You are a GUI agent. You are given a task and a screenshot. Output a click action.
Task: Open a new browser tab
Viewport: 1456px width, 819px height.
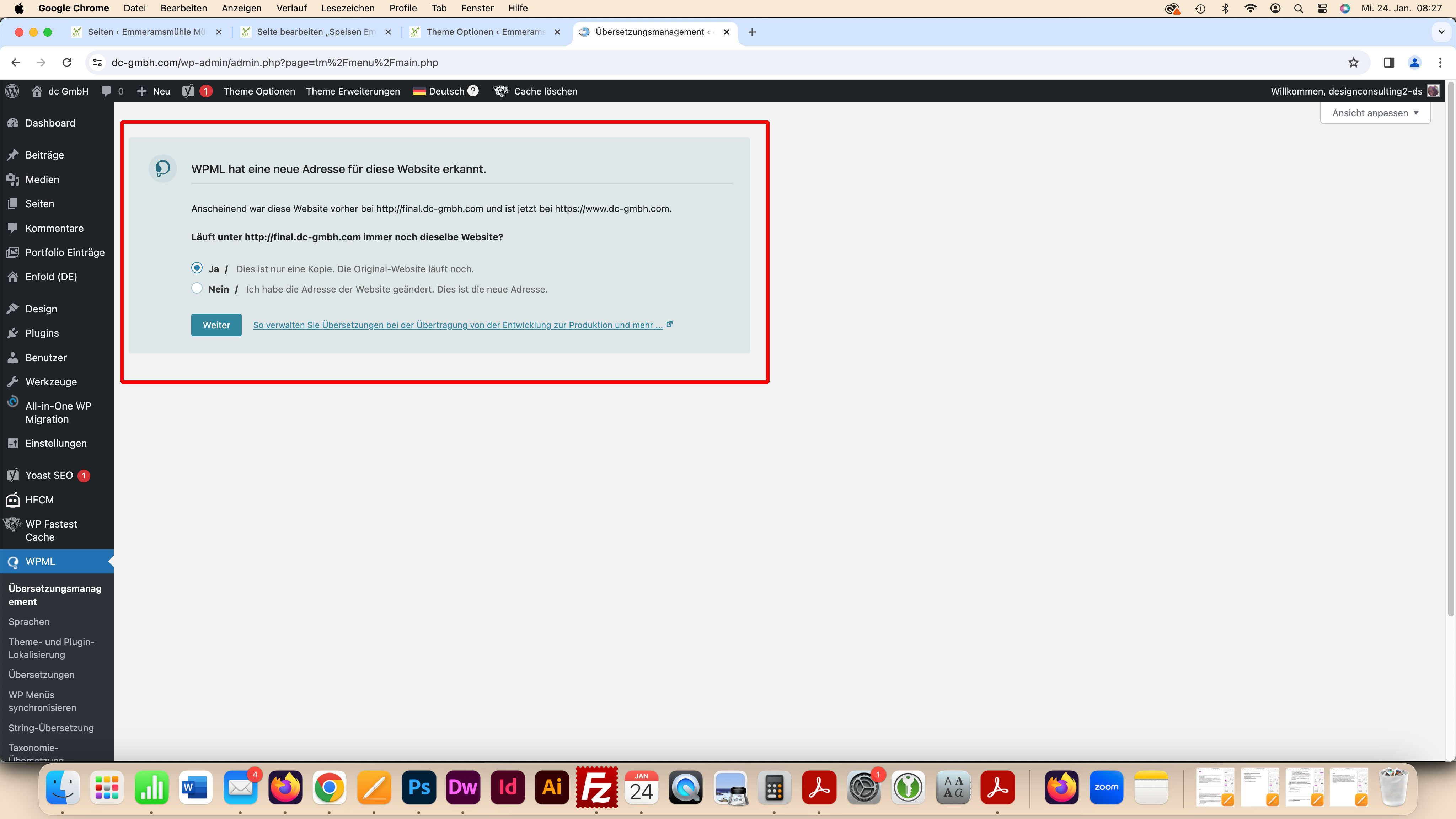coord(752,32)
